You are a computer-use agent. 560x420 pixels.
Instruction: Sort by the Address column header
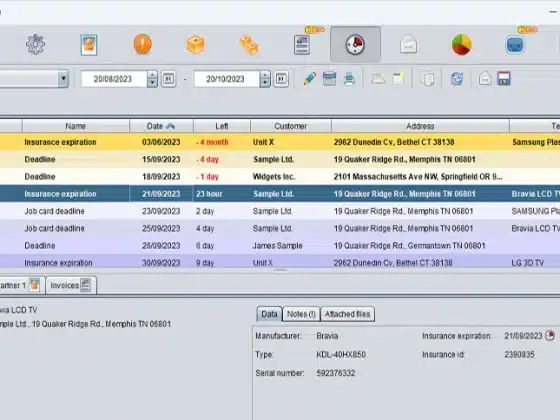pyautogui.click(x=420, y=126)
